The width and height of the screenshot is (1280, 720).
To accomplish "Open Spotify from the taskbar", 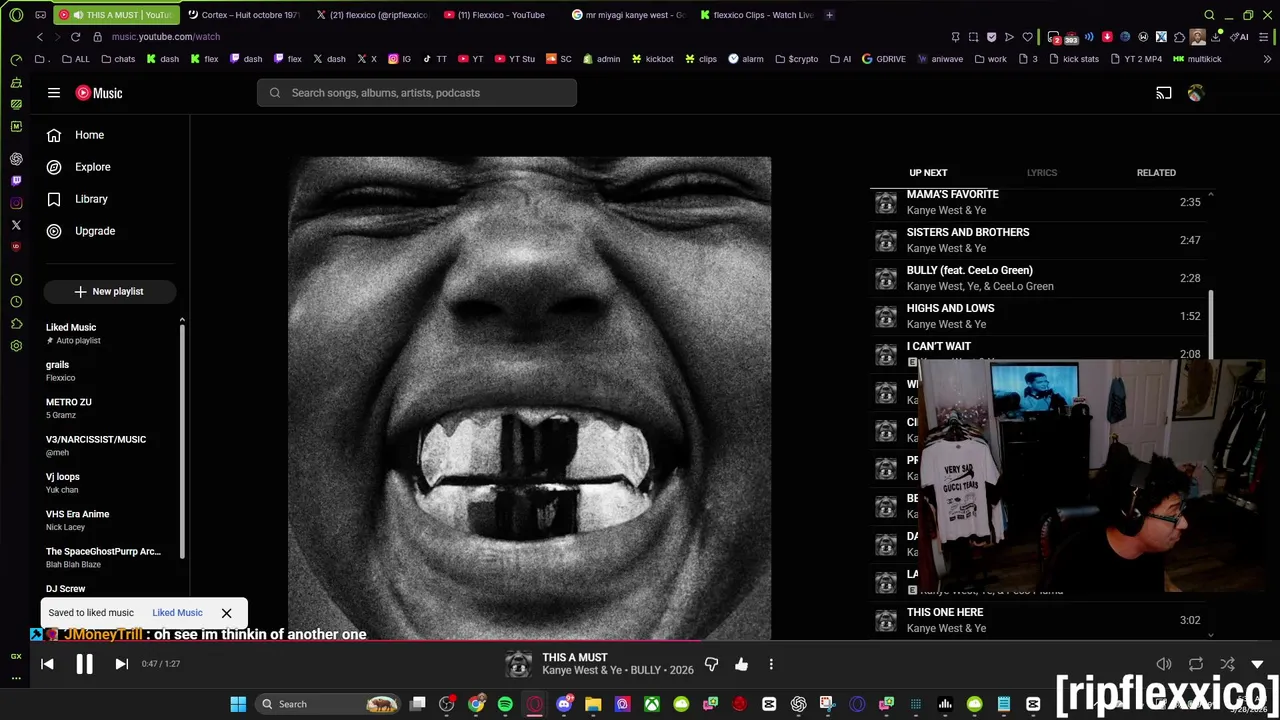I will coord(505,704).
